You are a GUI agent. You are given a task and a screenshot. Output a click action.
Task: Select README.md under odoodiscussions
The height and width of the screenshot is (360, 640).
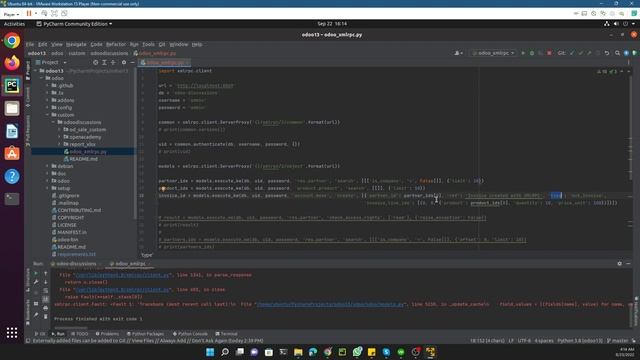click(x=83, y=159)
